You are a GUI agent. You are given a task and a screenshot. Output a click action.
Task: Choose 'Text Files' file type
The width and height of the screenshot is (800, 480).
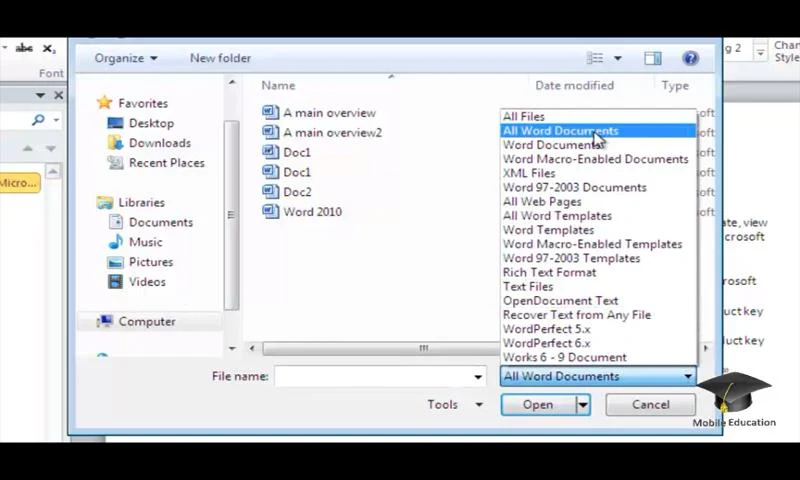pos(598,287)
